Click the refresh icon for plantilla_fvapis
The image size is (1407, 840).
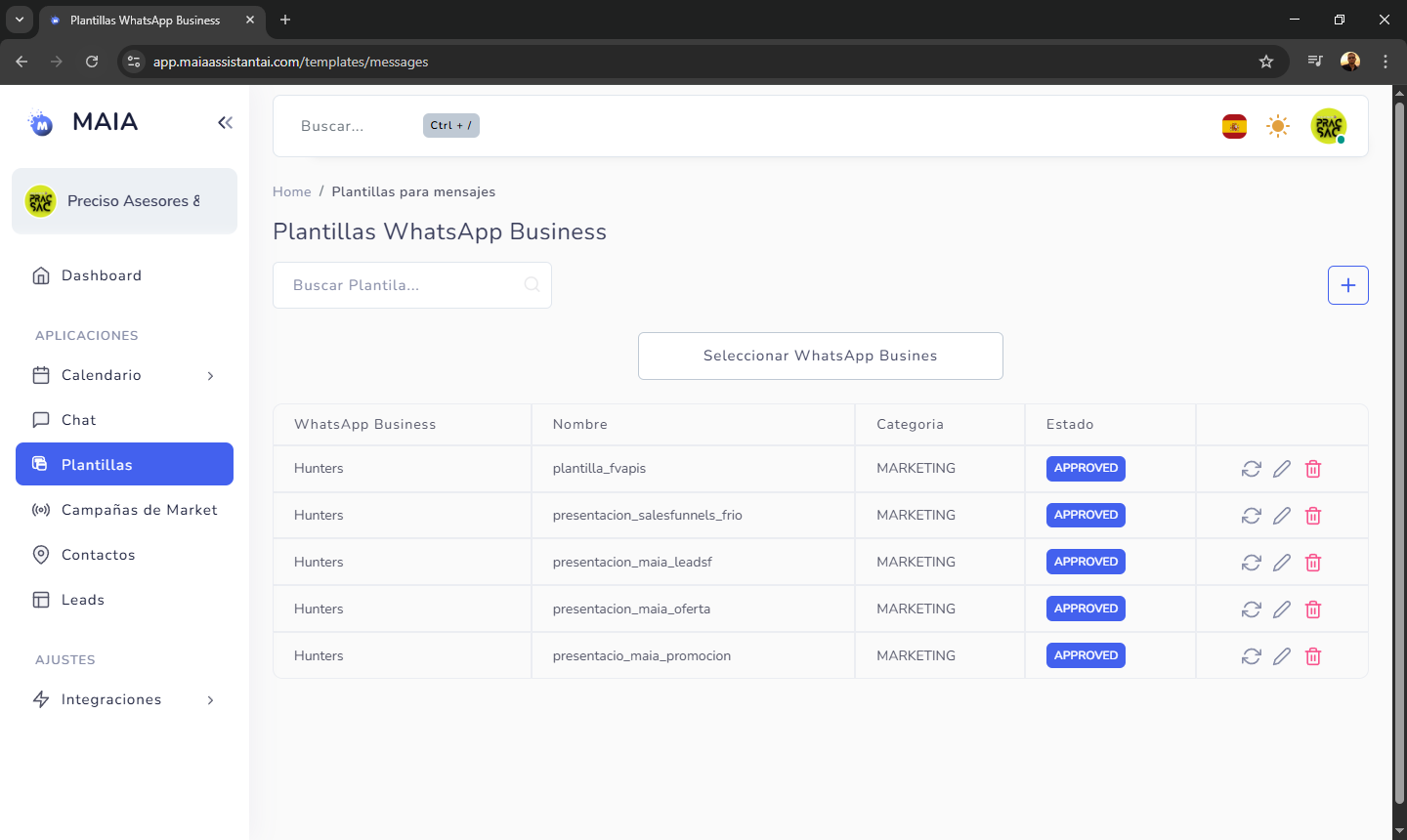tap(1251, 469)
